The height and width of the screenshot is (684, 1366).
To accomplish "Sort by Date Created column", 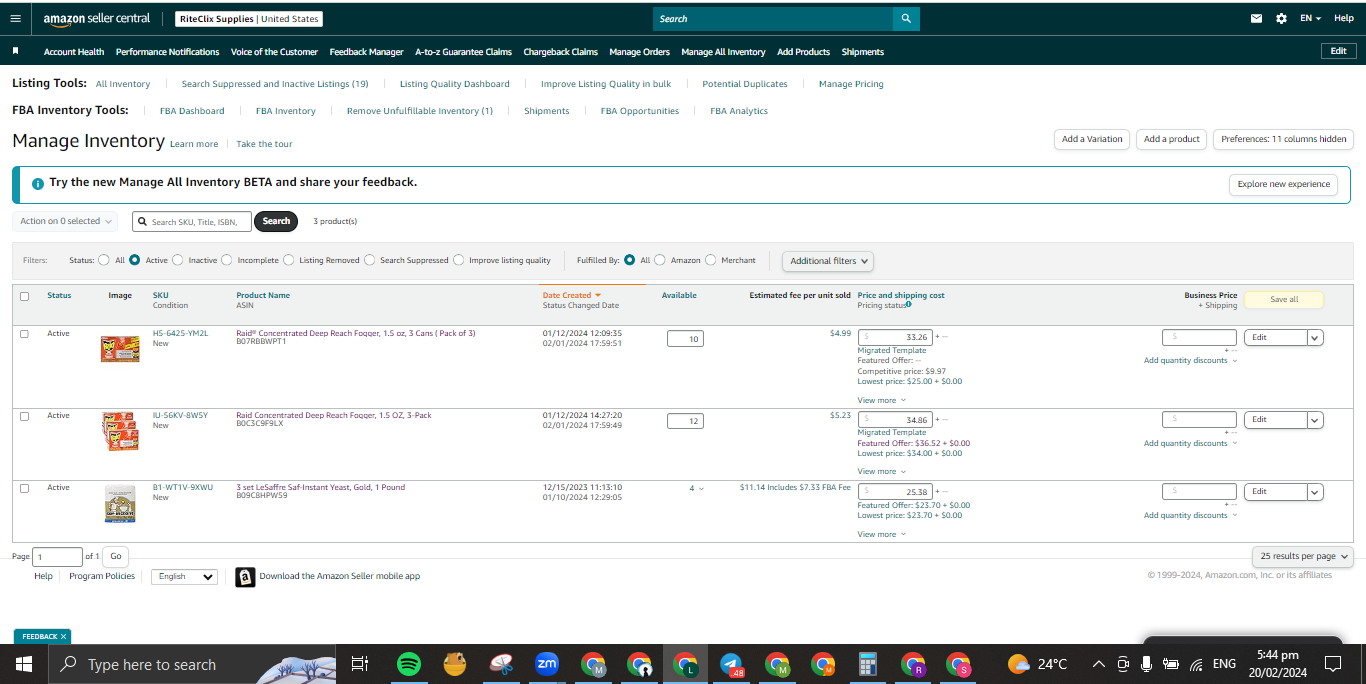I will (571, 295).
